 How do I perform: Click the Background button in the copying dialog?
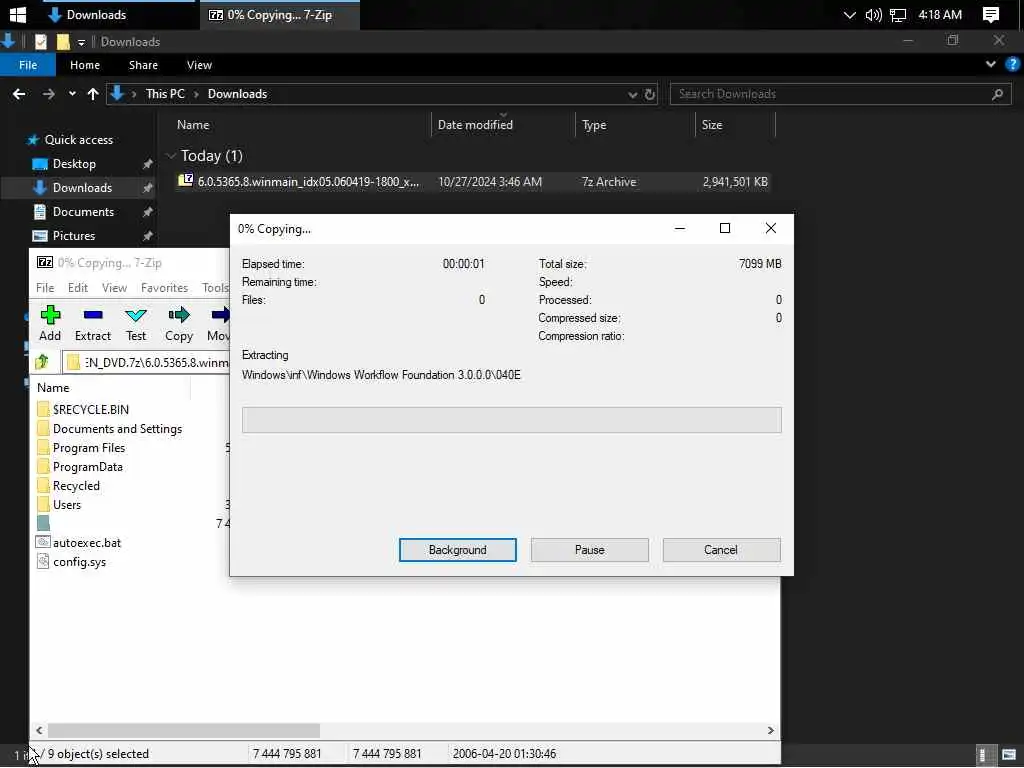point(458,550)
